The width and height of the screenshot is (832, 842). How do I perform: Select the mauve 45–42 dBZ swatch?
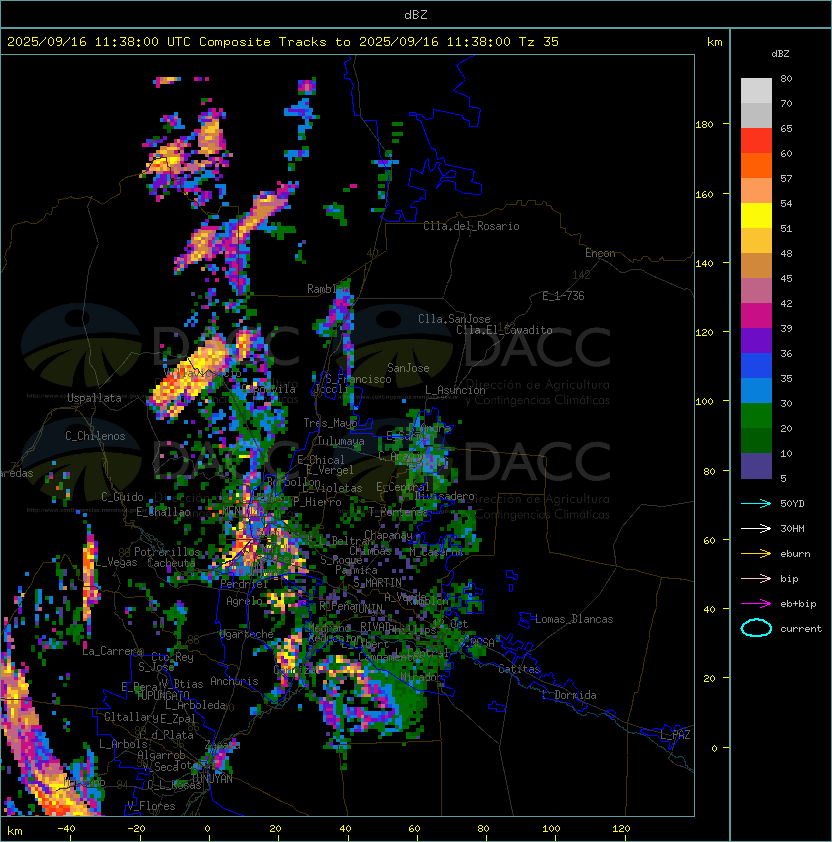click(x=756, y=291)
